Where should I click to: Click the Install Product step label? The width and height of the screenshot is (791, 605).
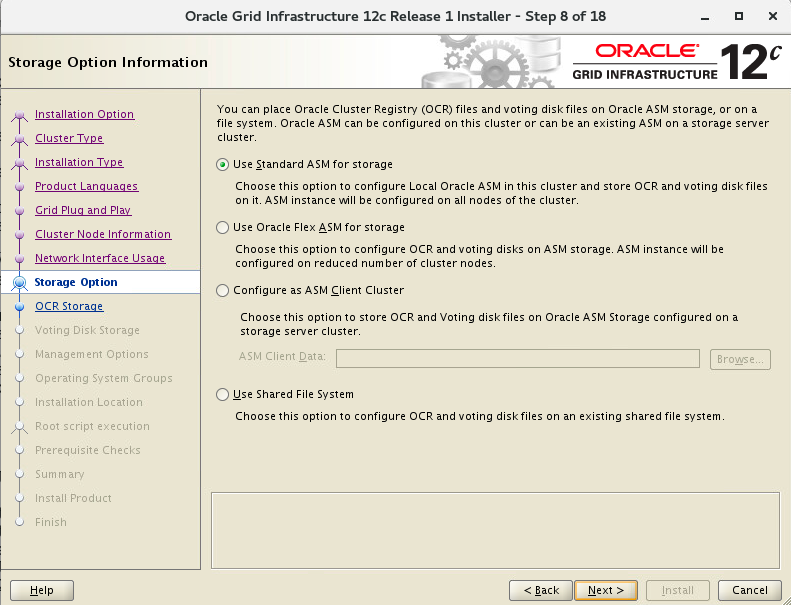click(73, 498)
